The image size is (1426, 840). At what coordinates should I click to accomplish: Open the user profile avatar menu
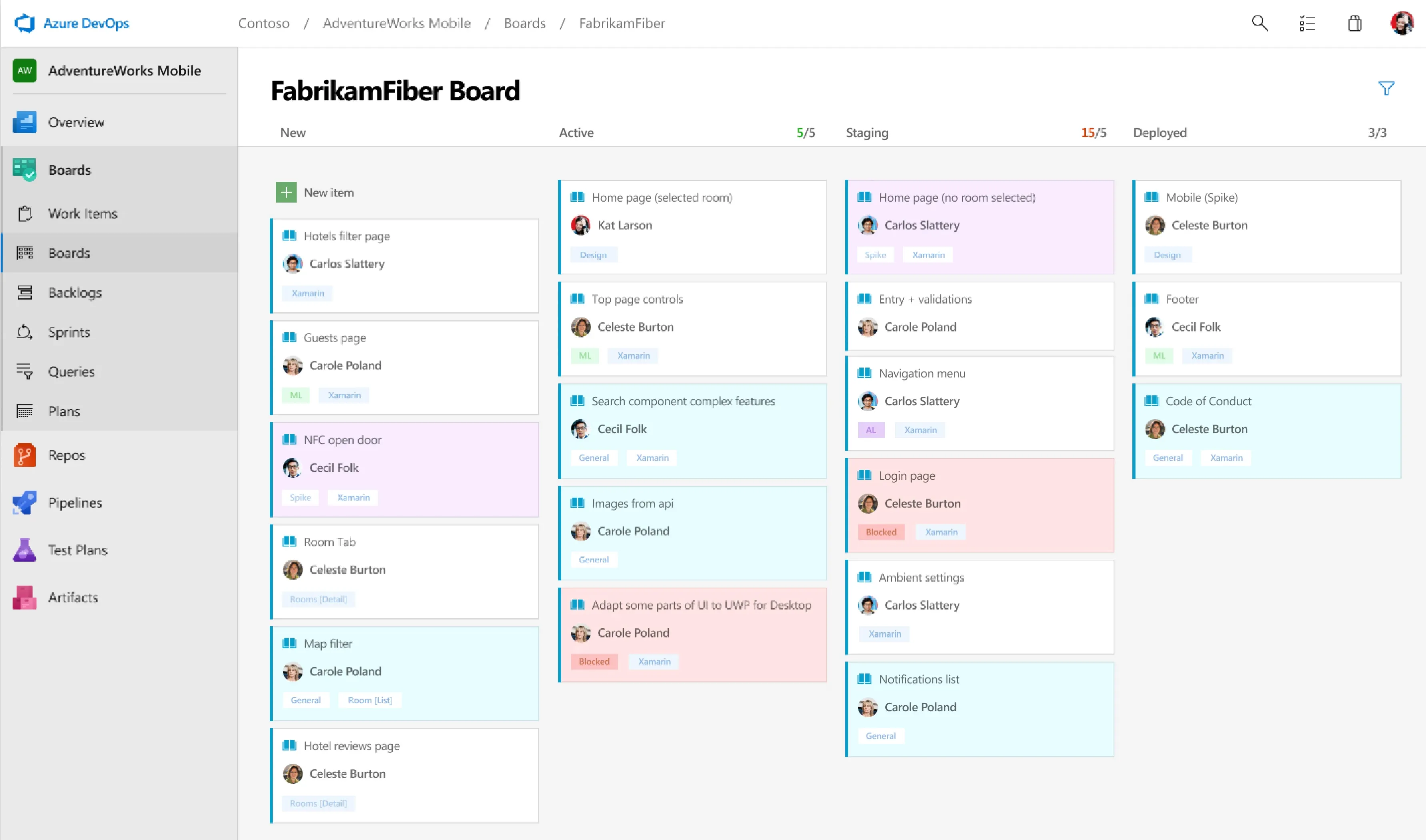click(1402, 23)
